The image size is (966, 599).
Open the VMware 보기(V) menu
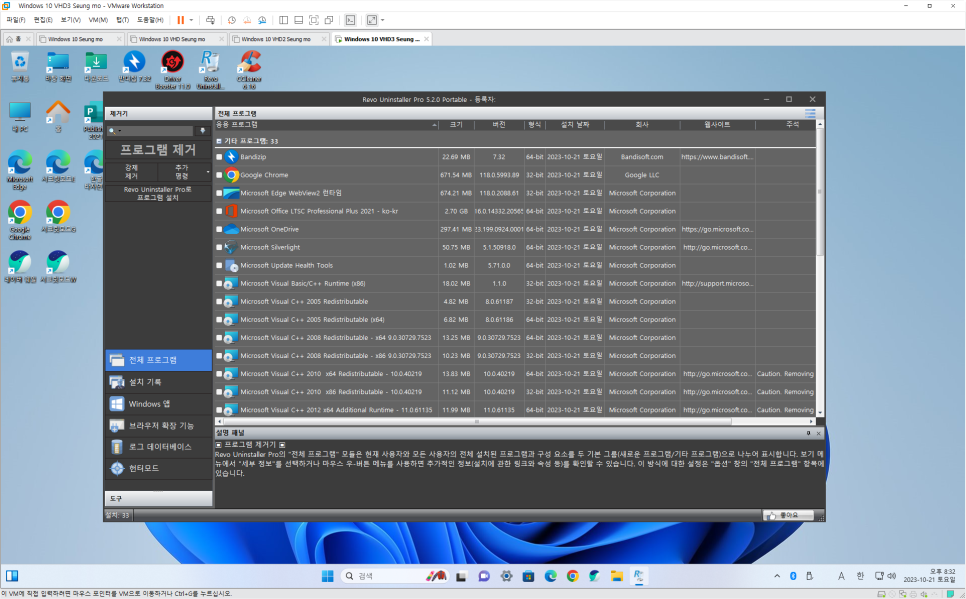[x=71, y=20]
